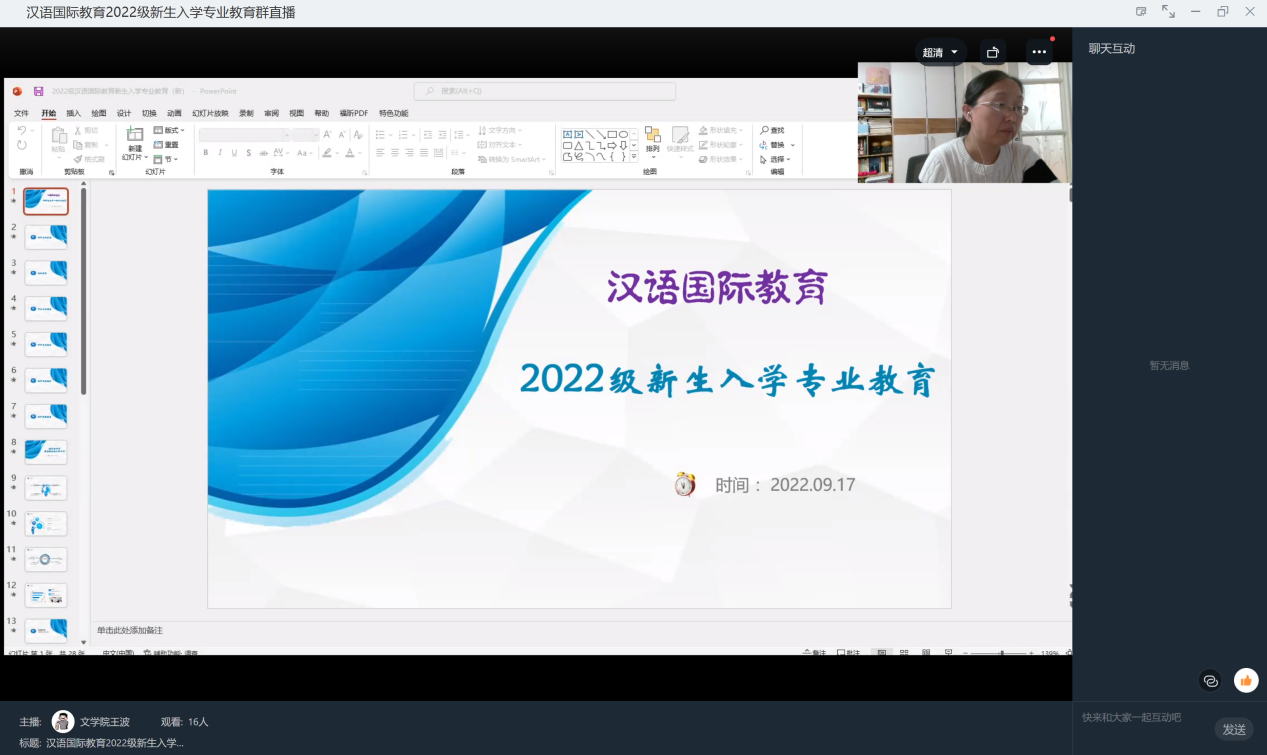Screen dimensions: 1267x755
Task: Switch to the 幻灯片放映 ribbon tab
Action: [210, 113]
